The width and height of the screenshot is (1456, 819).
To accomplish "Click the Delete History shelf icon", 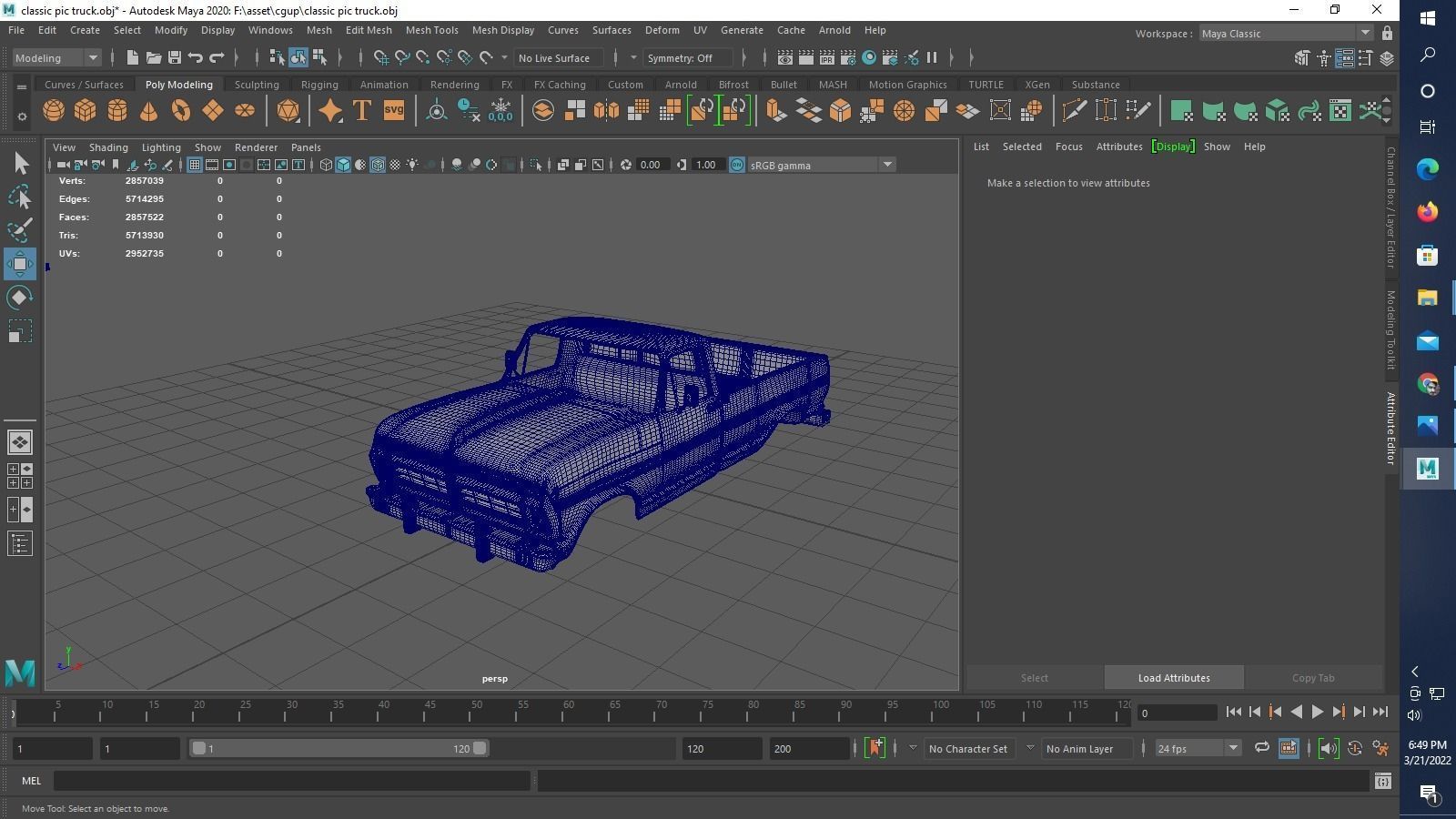I will coord(469,111).
